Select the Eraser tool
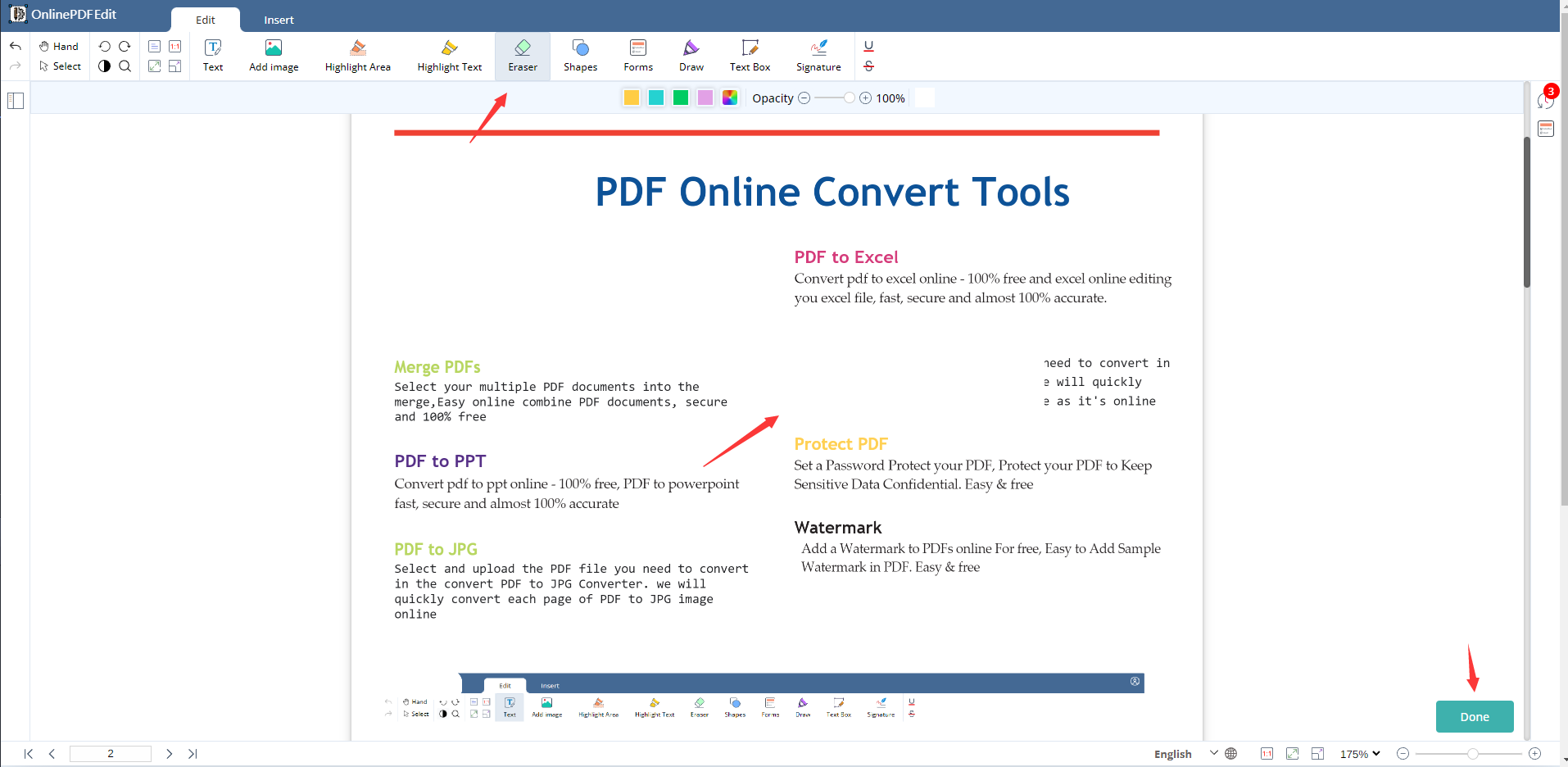Image resolution: width=1568 pixels, height=767 pixels. [523, 56]
